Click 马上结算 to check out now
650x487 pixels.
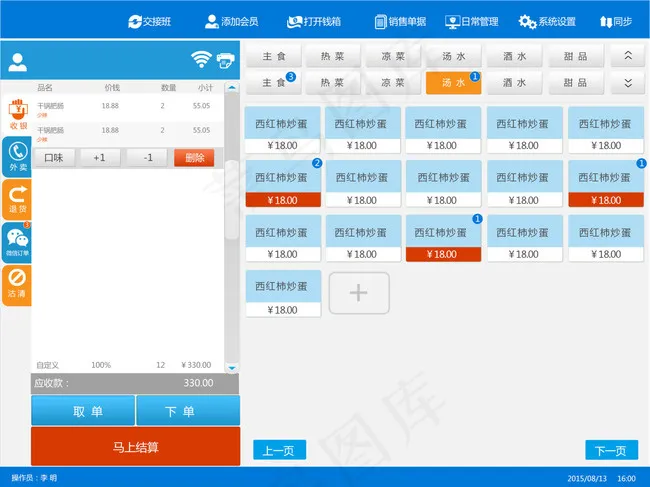(136, 447)
